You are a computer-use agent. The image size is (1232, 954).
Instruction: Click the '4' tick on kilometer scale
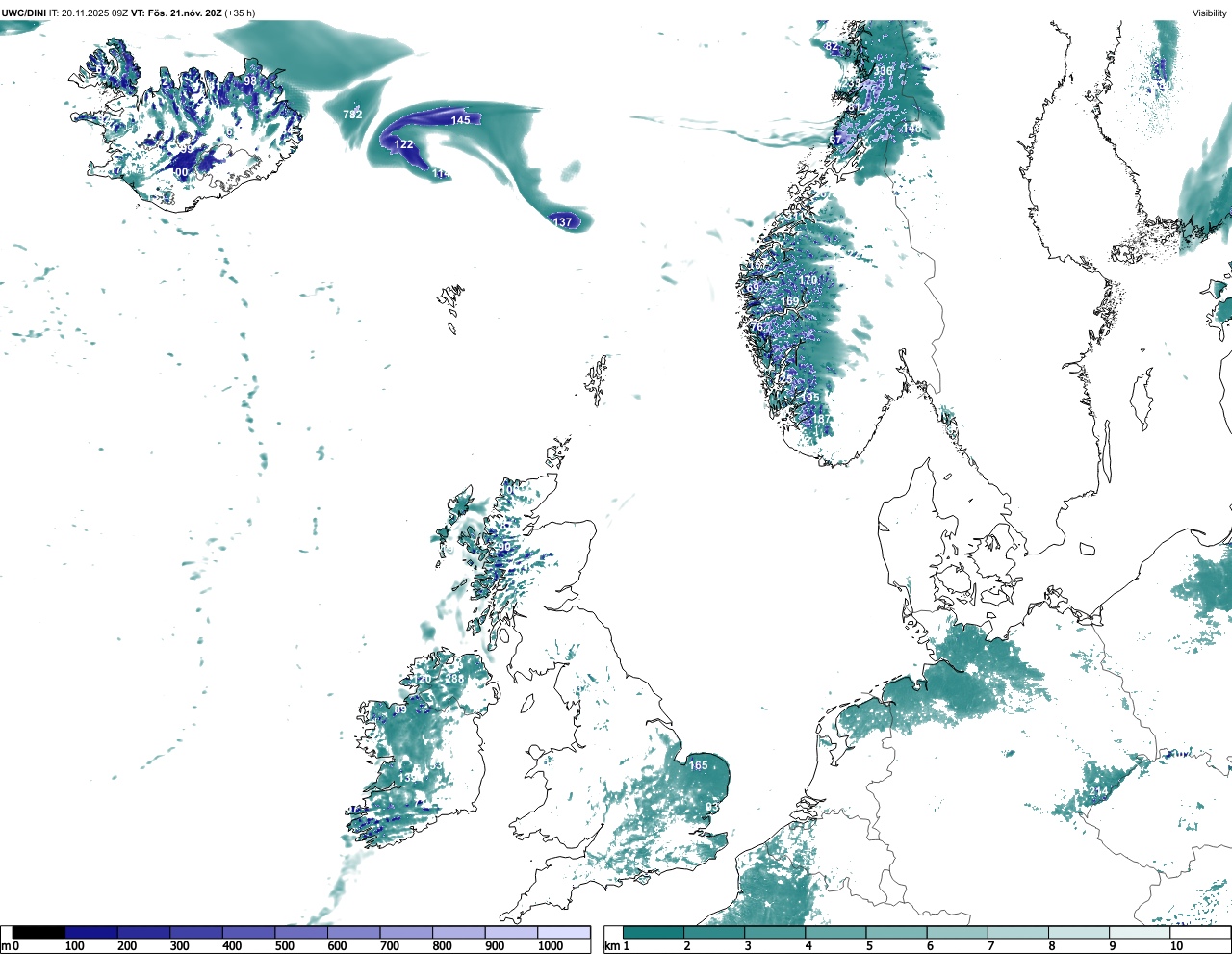point(808,946)
